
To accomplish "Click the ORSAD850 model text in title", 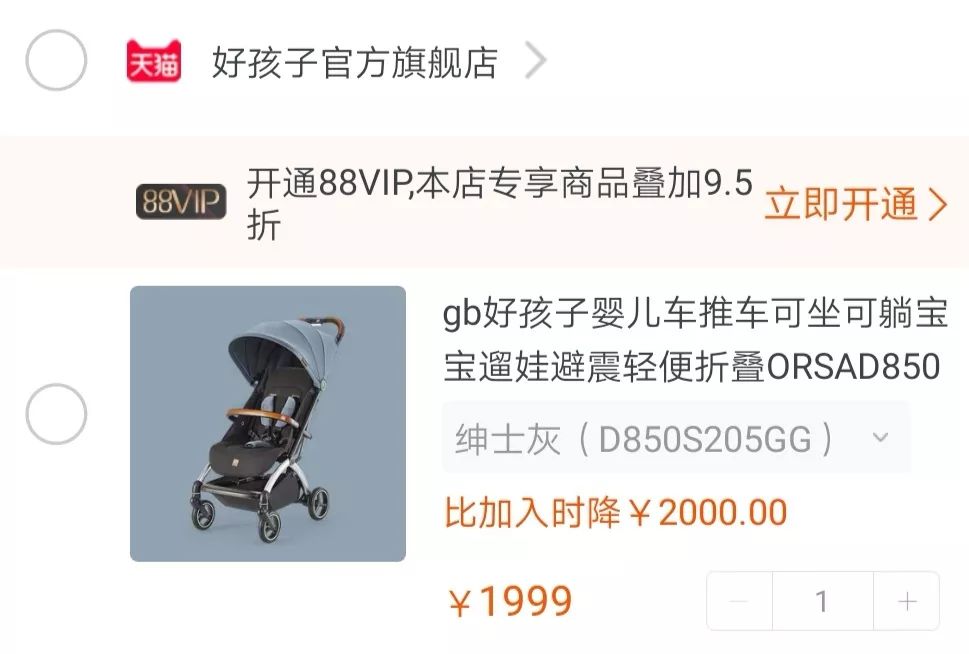I will coord(853,367).
